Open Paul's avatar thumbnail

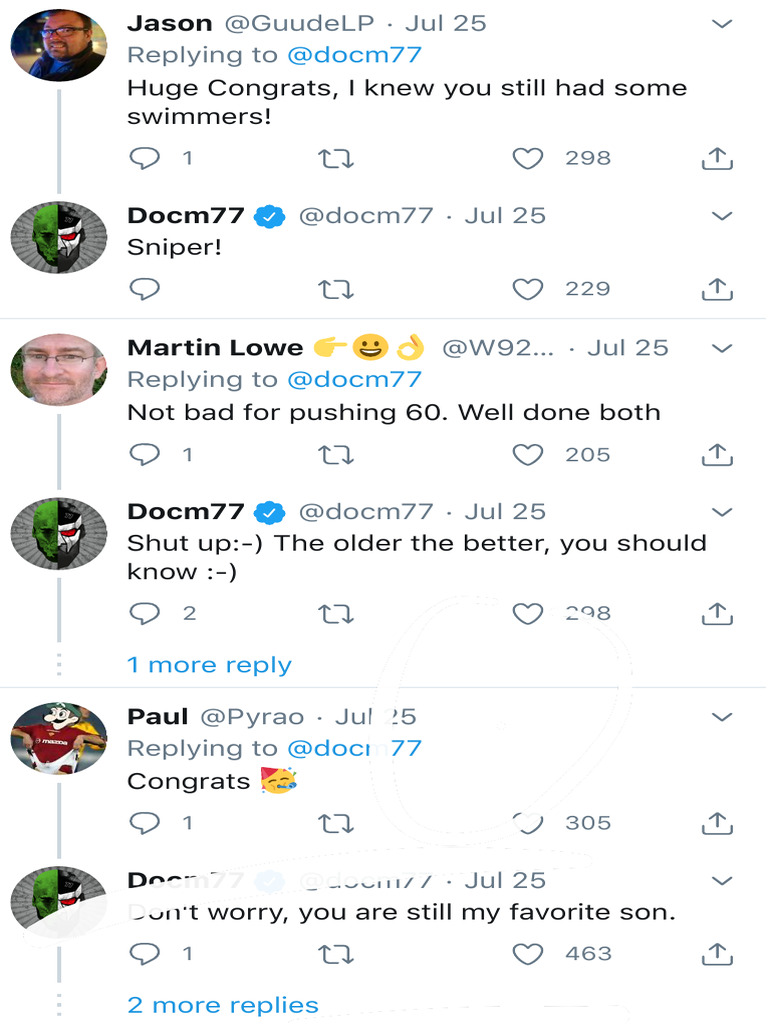point(59,739)
